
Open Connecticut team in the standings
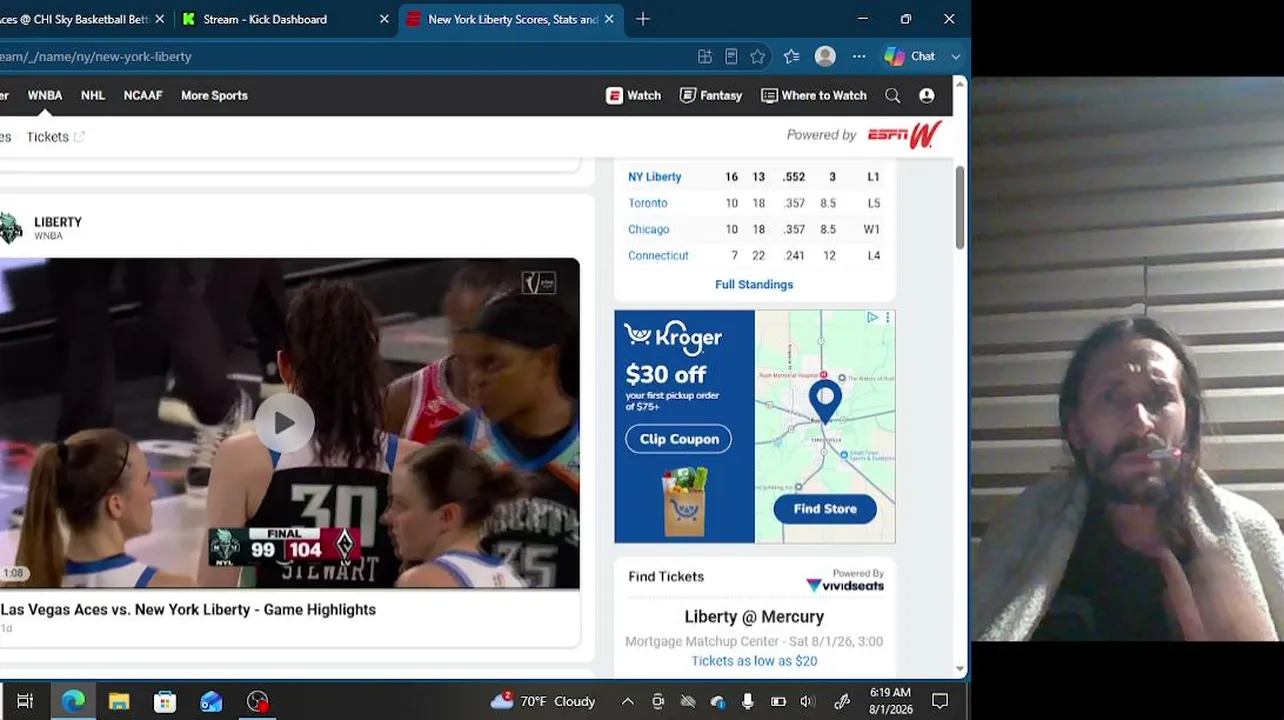point(658,256)
